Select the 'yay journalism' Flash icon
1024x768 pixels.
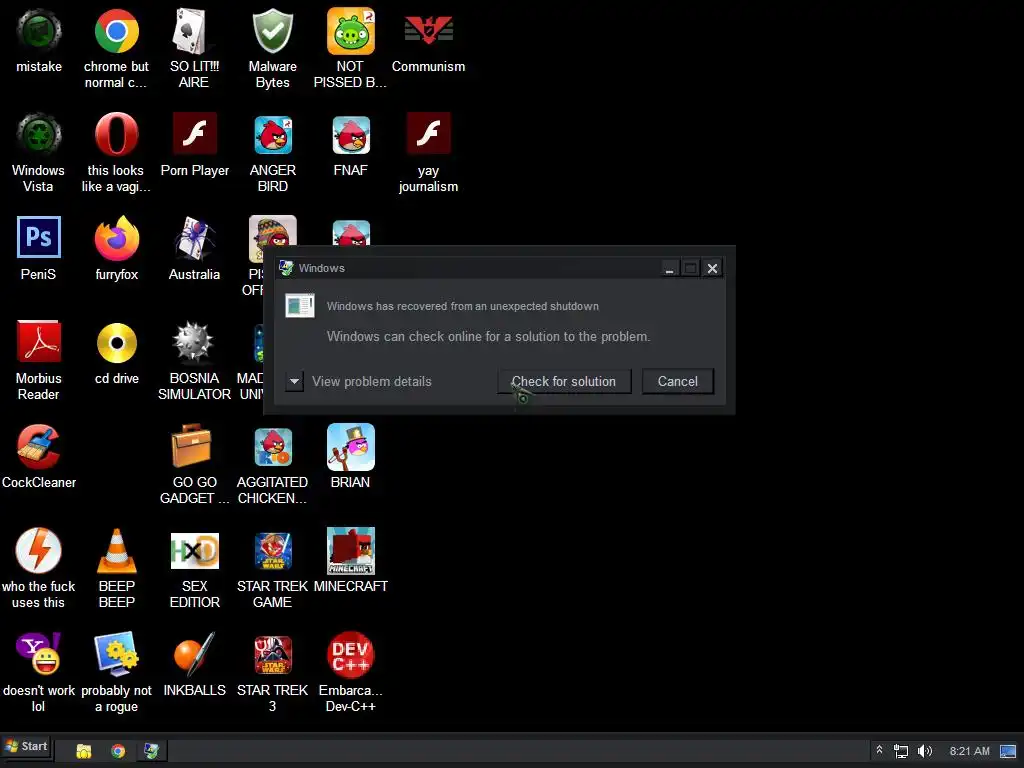click(x=428, y=133)
